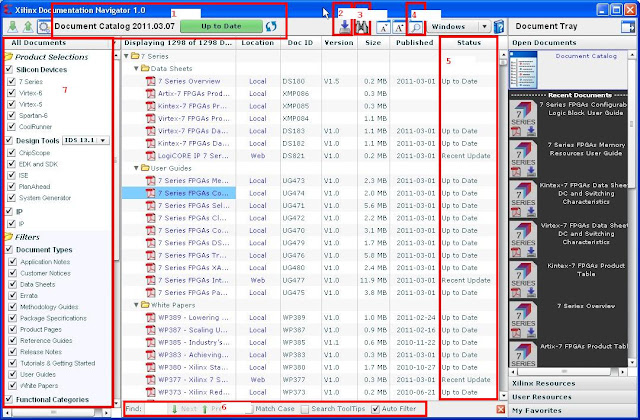Click the decrease font size icon
This screenshot has height=420, width=640.
383,28
